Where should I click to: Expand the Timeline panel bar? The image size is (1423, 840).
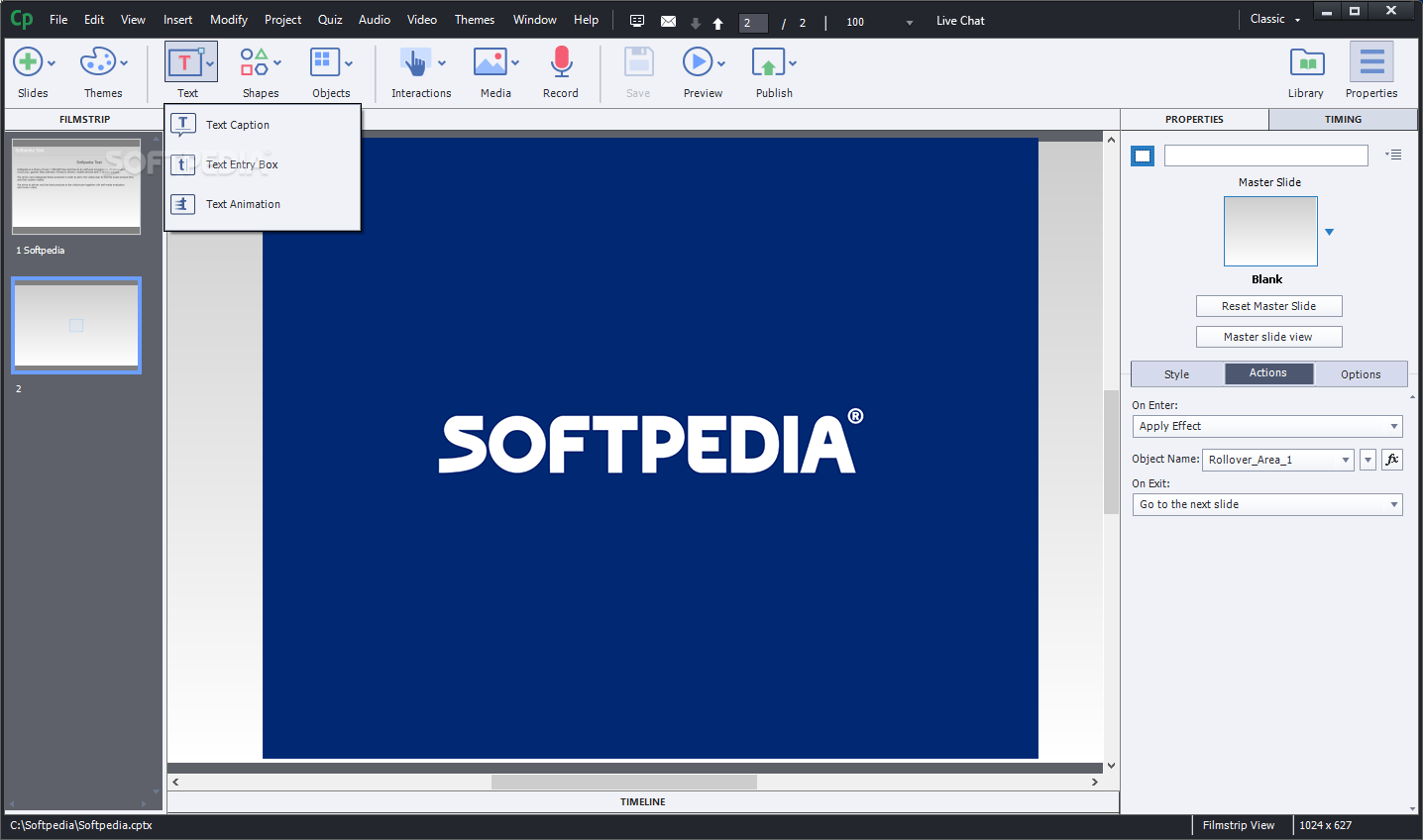tap(643, 801)
